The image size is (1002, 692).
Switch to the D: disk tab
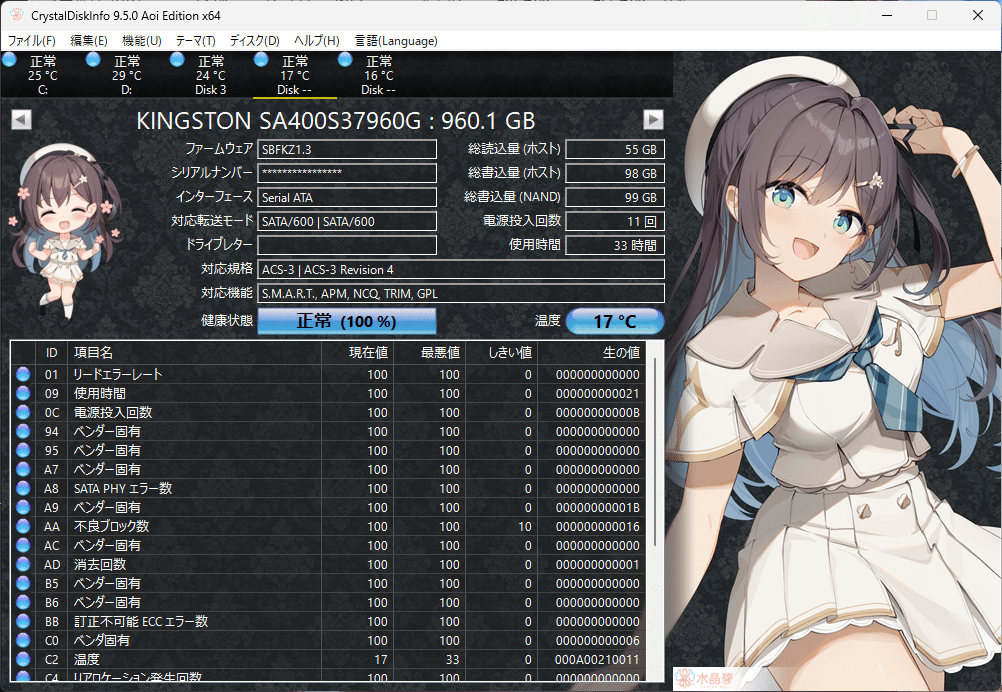127,75
